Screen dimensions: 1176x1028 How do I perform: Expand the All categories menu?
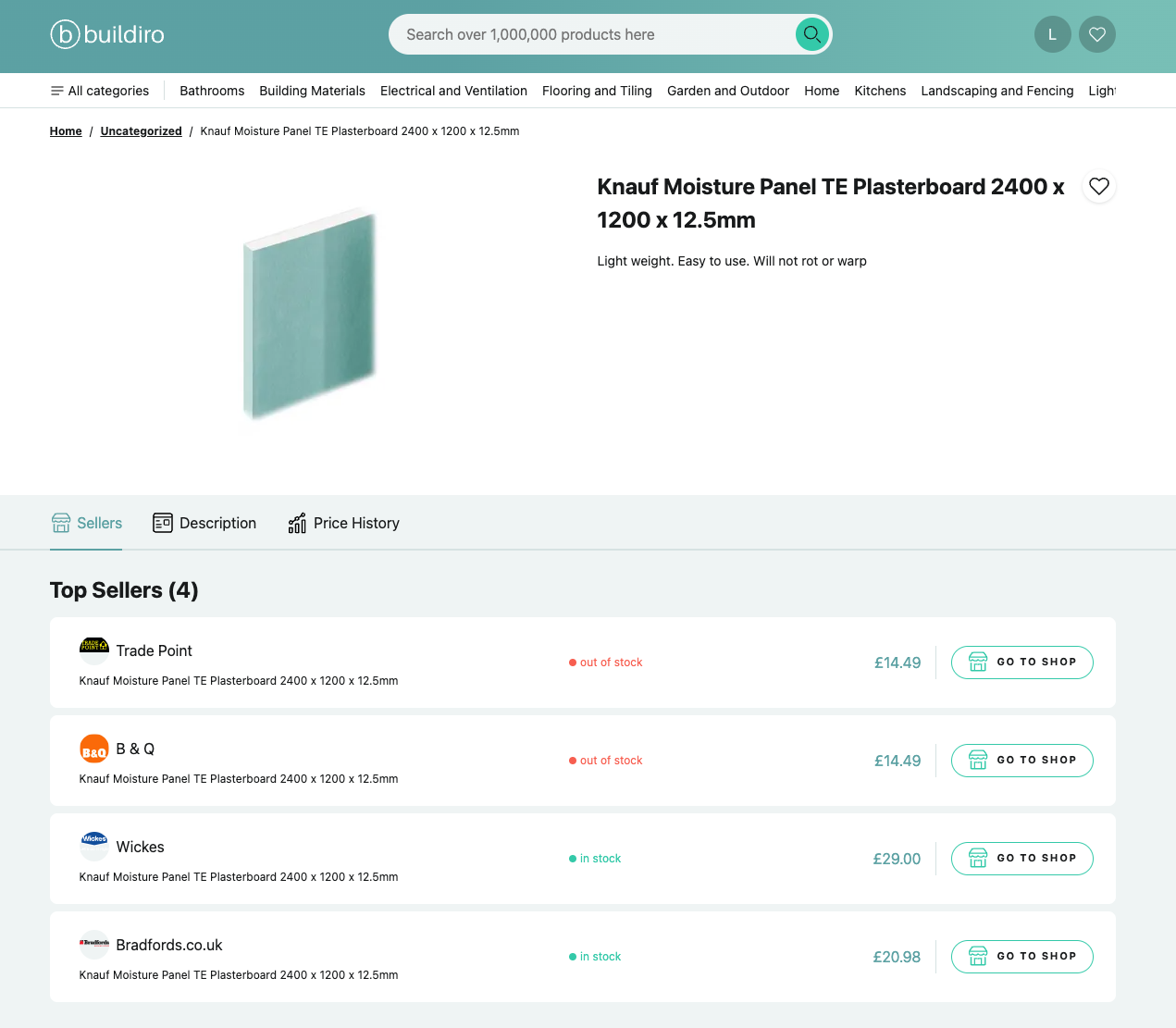100,91
